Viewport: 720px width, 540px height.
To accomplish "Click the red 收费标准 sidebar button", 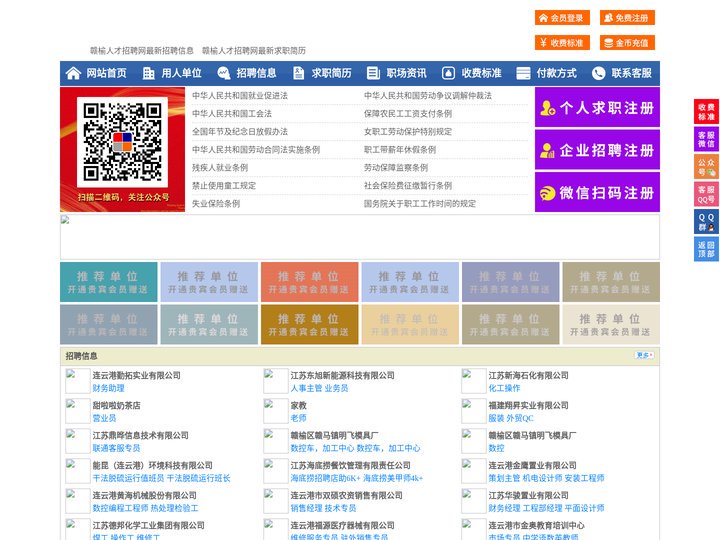I will point(706,112).
